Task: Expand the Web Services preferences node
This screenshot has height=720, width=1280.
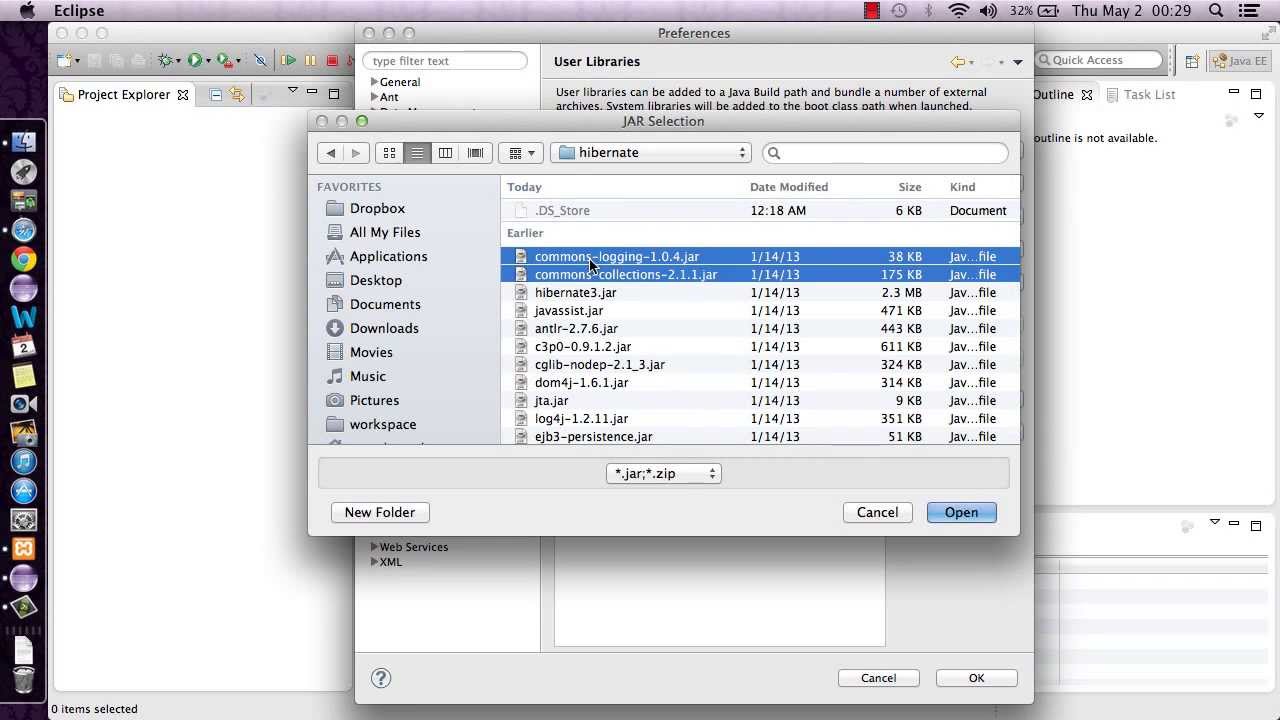Action: tap(374, 547)
